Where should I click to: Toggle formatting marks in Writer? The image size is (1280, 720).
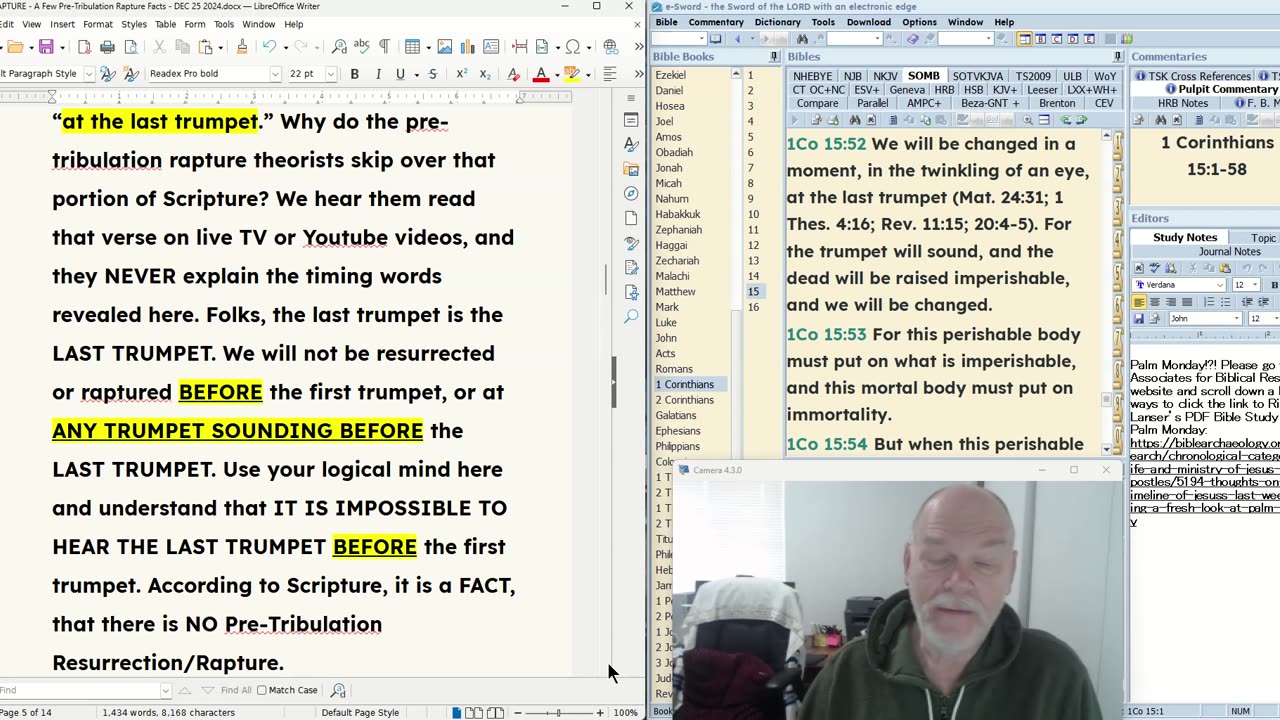pyautogui.click(x=384, y=47)
